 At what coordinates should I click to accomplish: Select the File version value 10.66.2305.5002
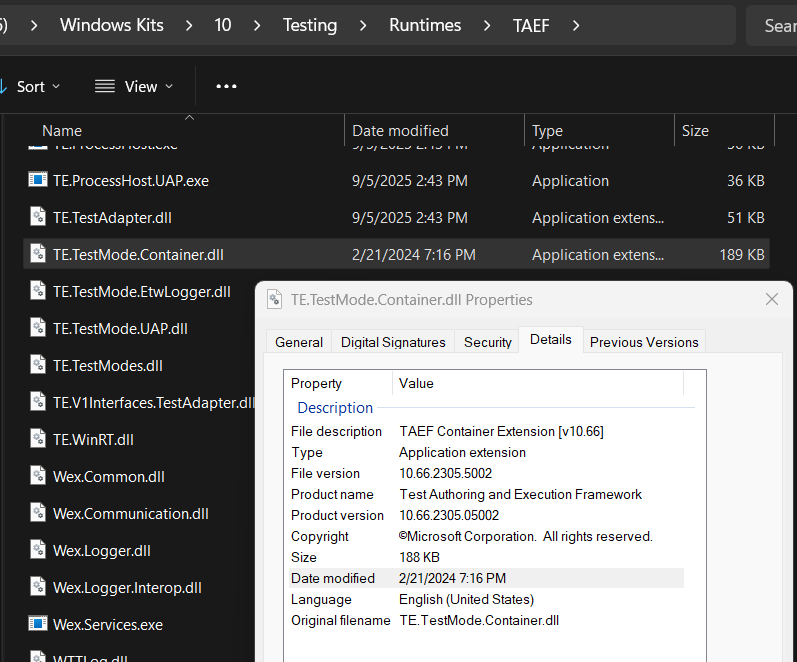coord(445,473)
